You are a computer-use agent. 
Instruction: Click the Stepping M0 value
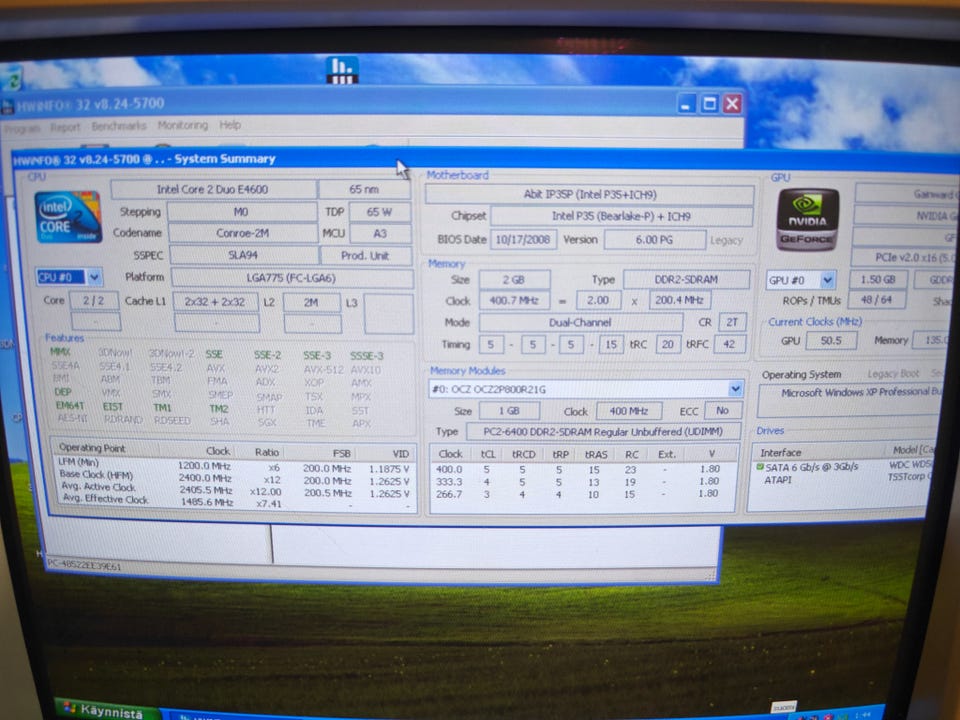[x=241, y=212]
